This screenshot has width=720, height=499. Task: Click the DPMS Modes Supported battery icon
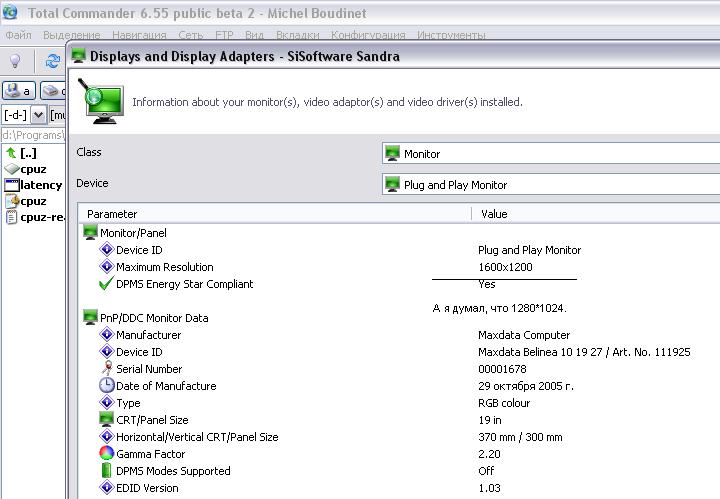pos(107,471)
